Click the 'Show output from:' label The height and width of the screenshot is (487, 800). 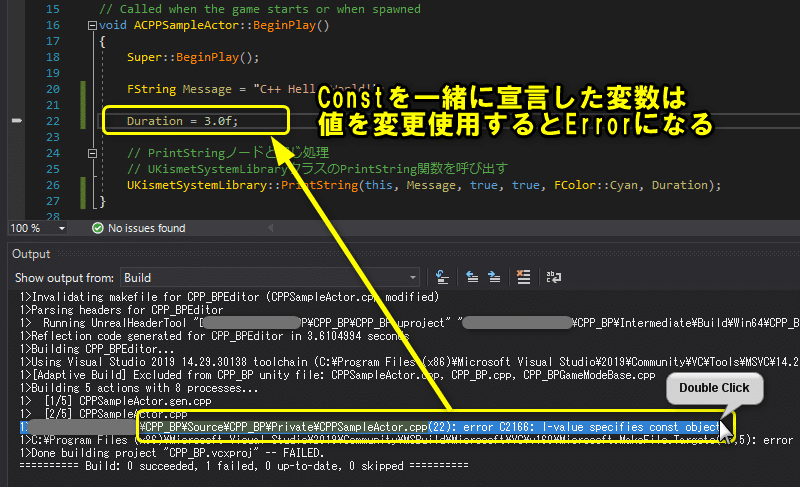[64, 278]
